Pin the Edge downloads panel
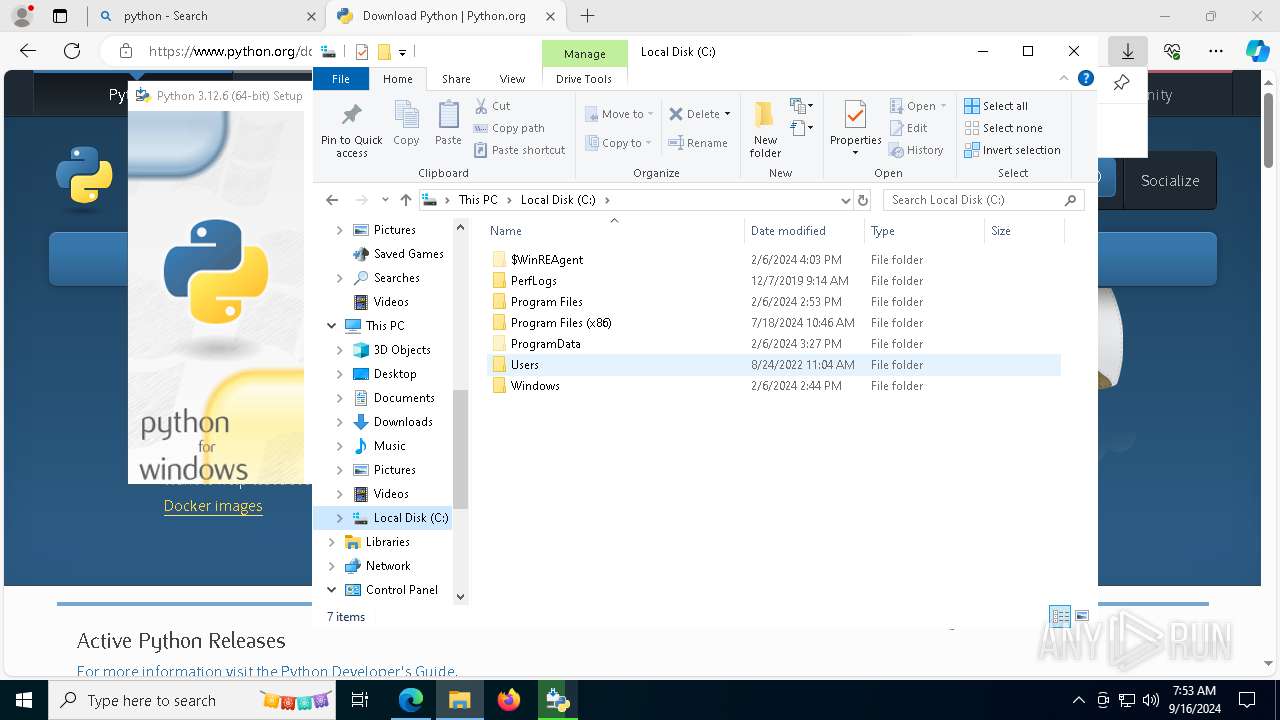The height and width of the screenshot is (720, 1280). [1121, 83]
